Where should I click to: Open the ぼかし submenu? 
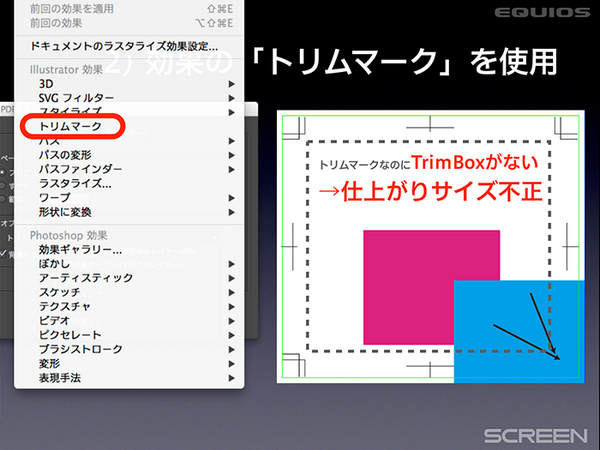pos(129,264)
